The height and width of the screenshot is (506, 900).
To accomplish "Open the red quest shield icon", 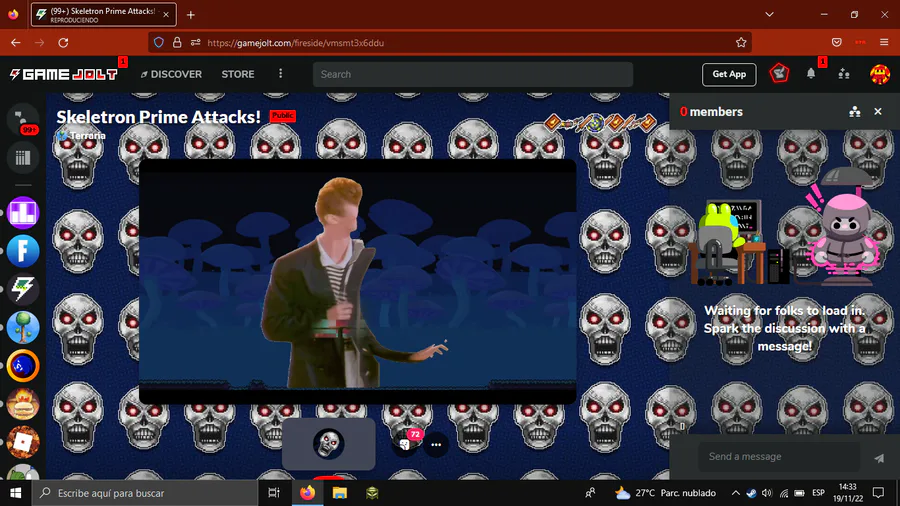I will coord(779,73).
